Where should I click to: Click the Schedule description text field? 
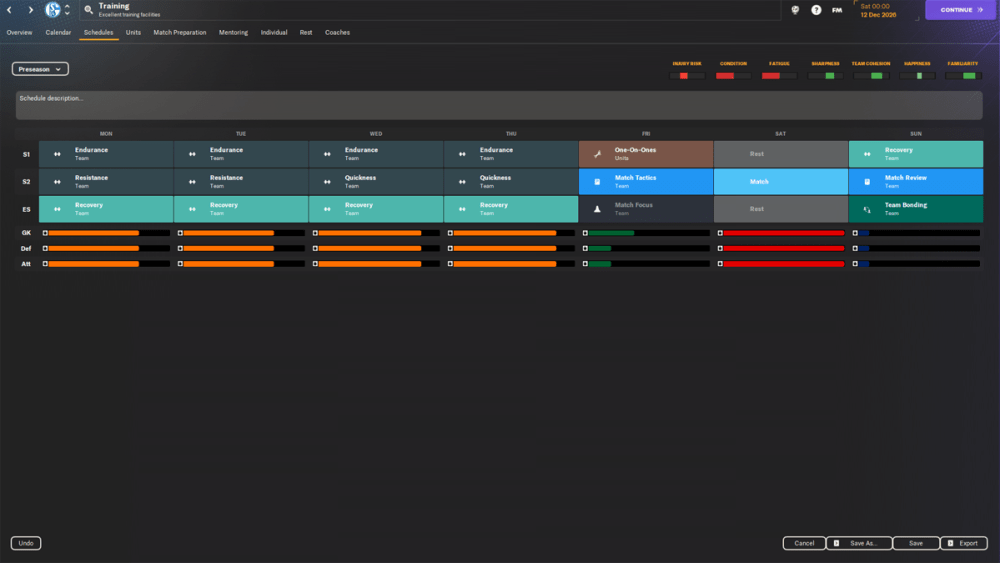[x=498, y=105]
